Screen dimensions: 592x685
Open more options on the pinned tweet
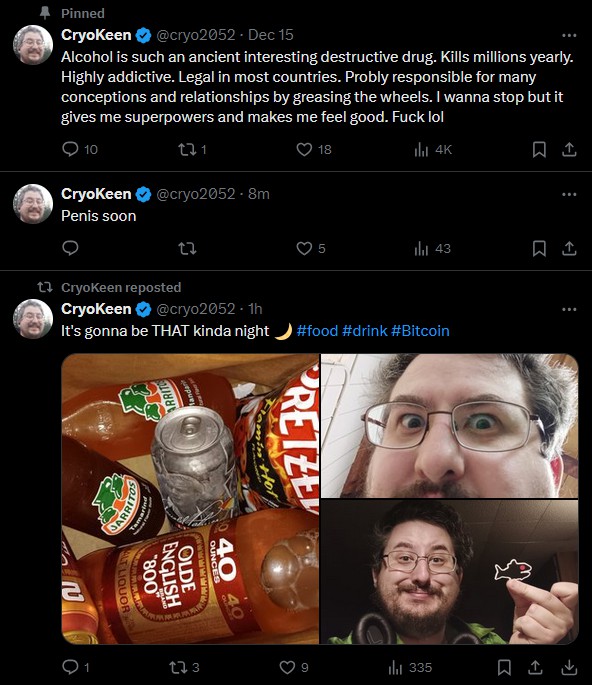click(569, 35)
